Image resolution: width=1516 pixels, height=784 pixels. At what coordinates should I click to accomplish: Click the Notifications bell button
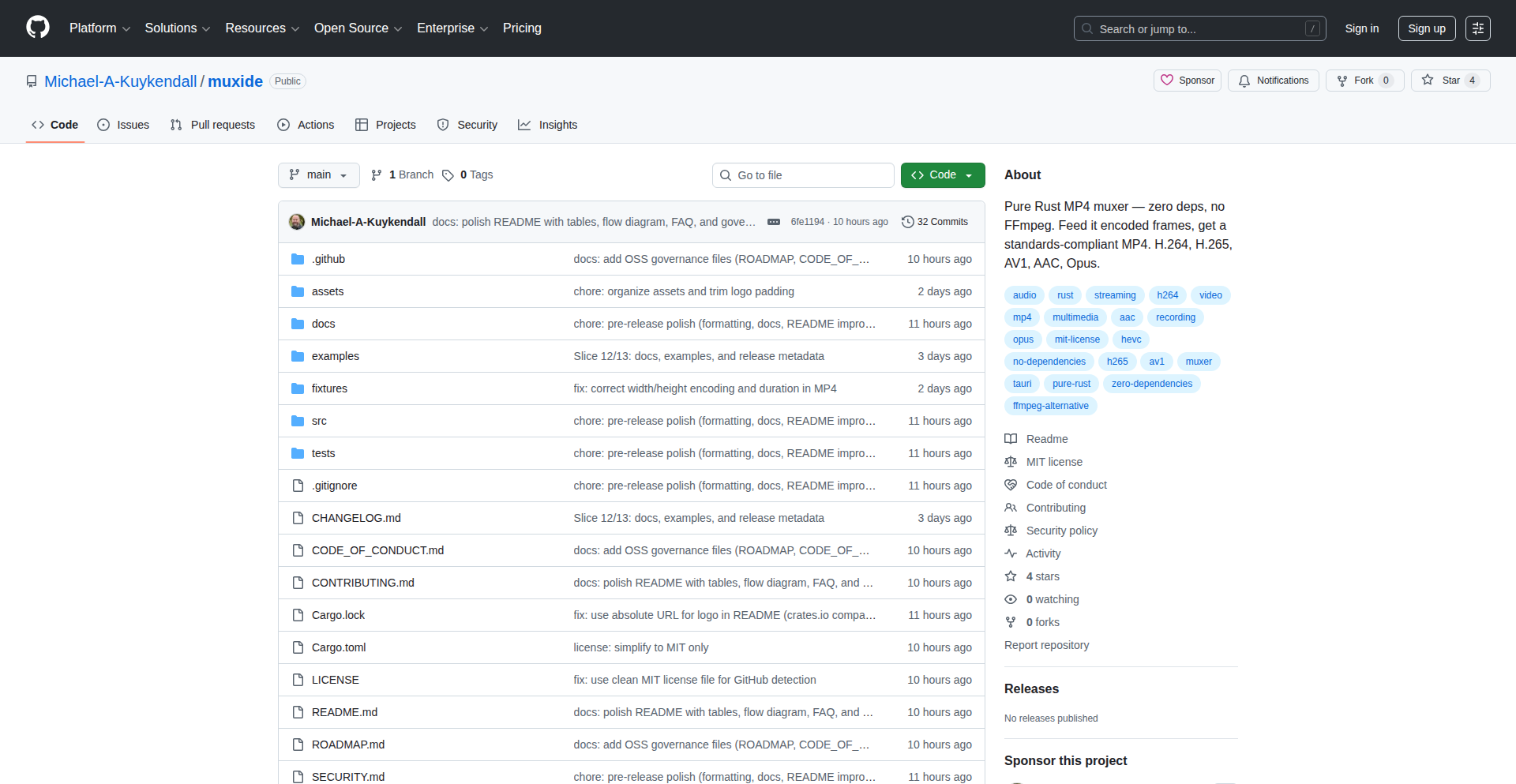coord(1273,81)
